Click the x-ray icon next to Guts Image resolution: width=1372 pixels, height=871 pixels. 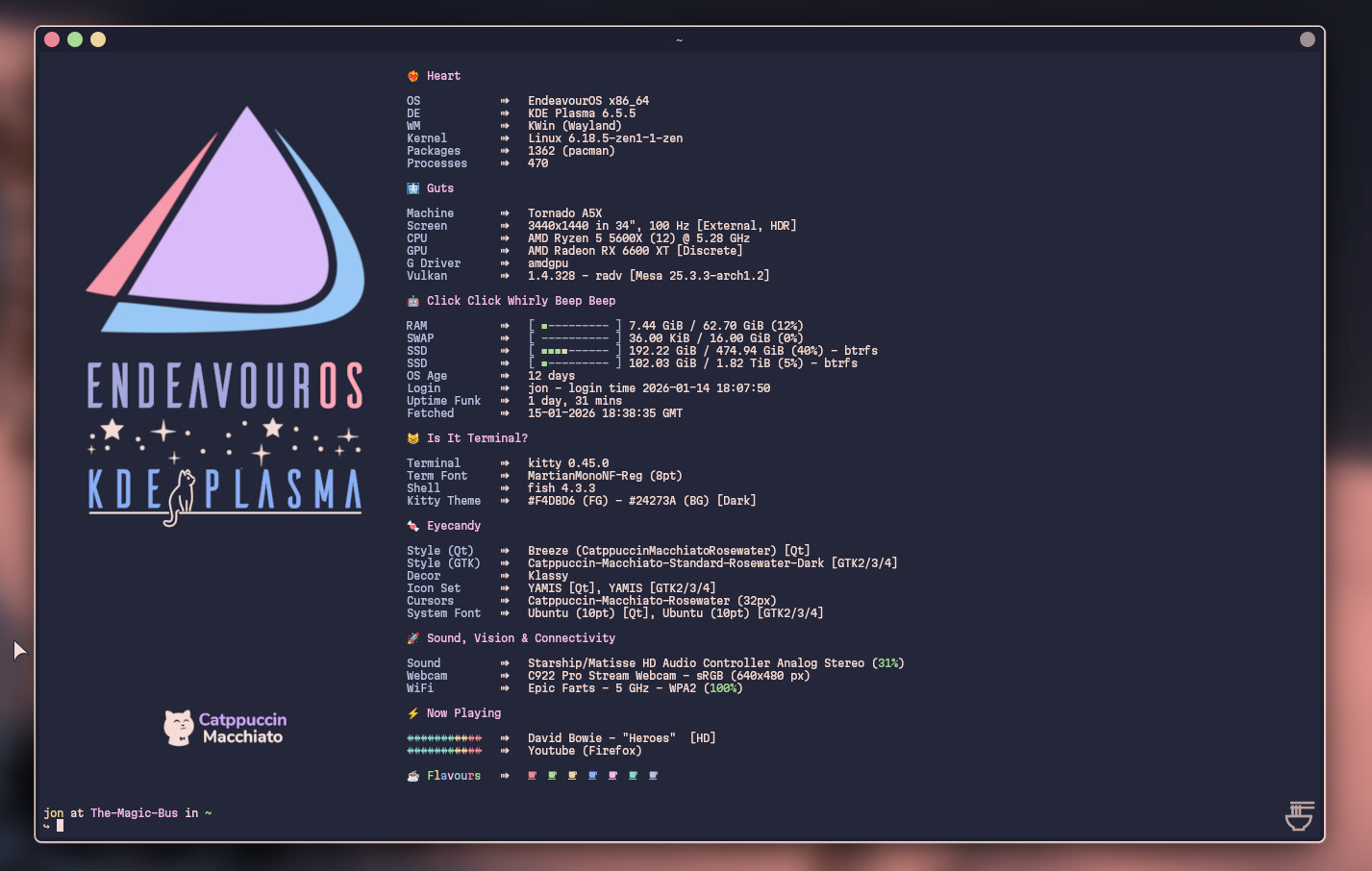click(x=412, y=188)
